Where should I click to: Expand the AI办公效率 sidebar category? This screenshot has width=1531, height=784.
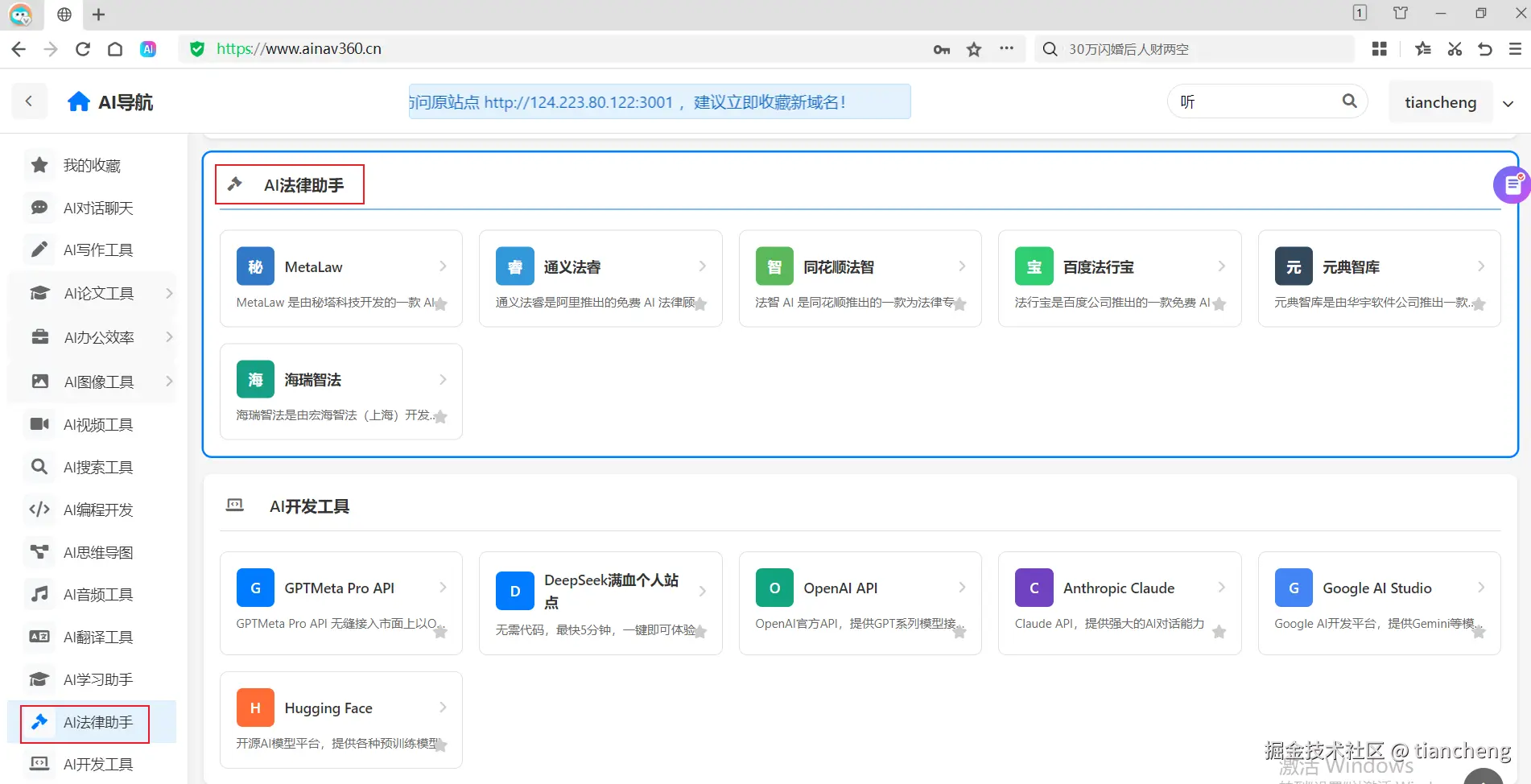(98, 337)
